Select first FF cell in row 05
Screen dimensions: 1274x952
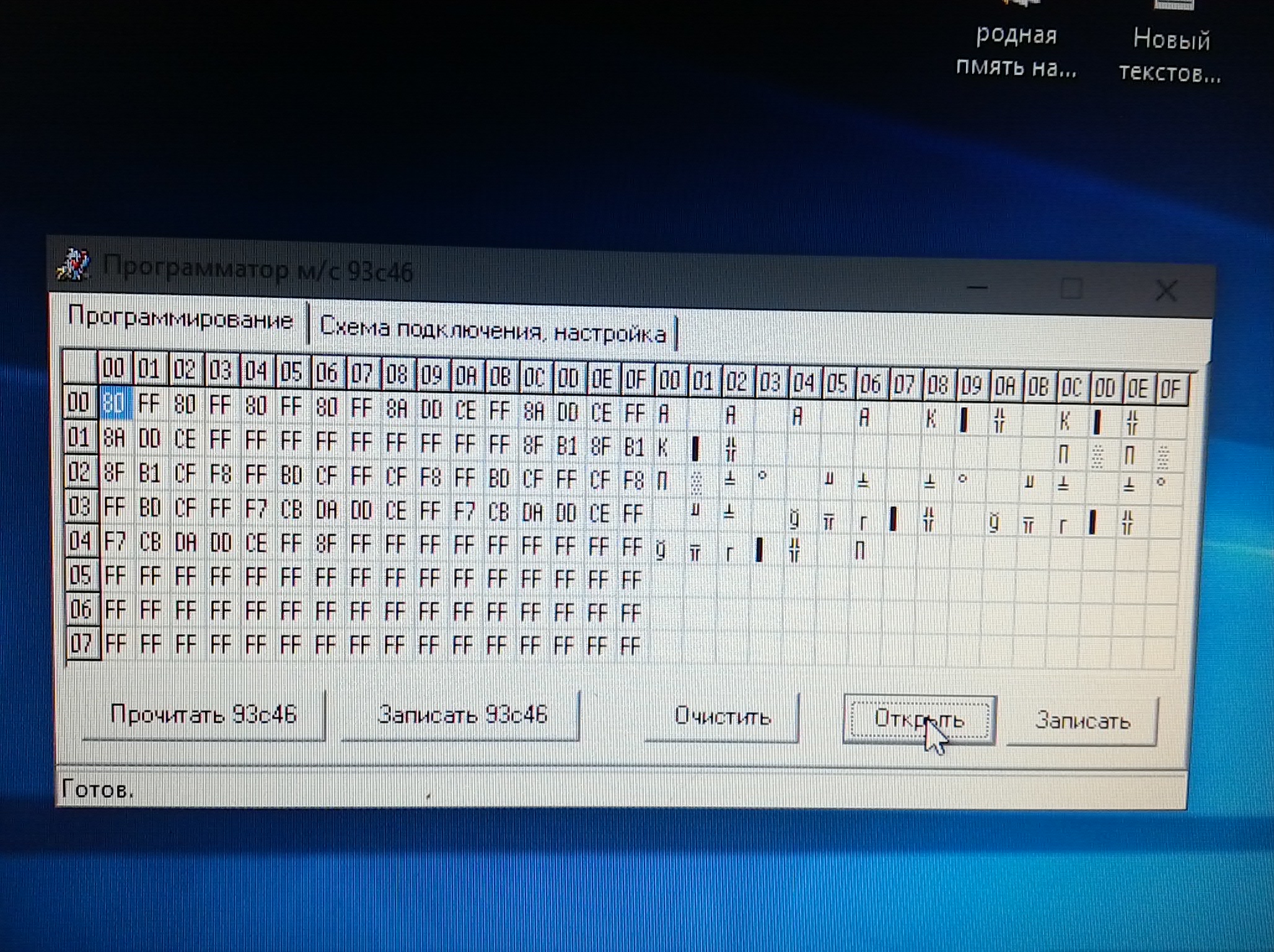115,576
